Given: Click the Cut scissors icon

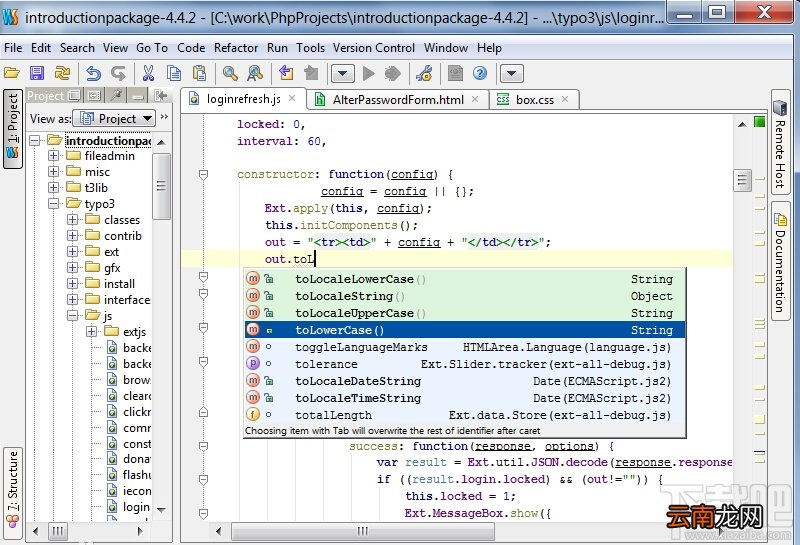Looking at the screenshot, I should (148, 73).
